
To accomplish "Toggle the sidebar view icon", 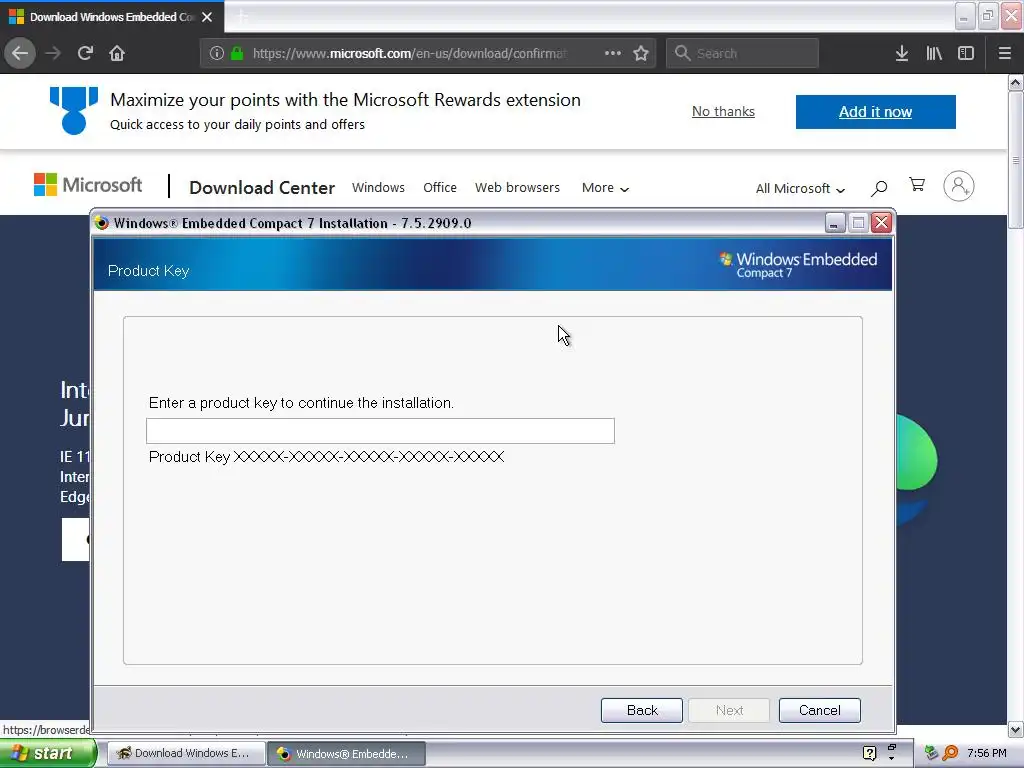I will [966, 53].
